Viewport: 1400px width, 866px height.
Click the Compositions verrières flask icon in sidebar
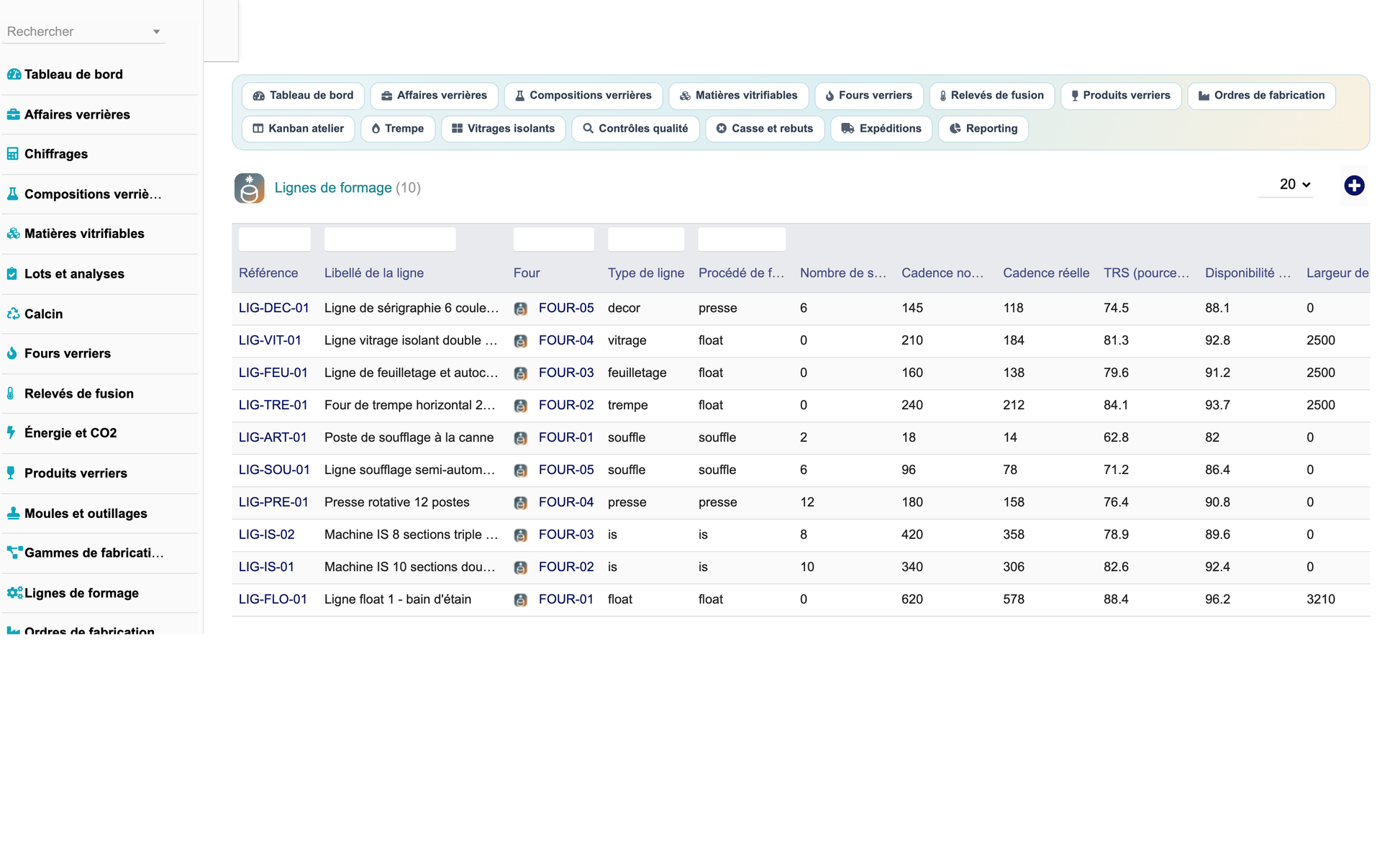(13, 193)
